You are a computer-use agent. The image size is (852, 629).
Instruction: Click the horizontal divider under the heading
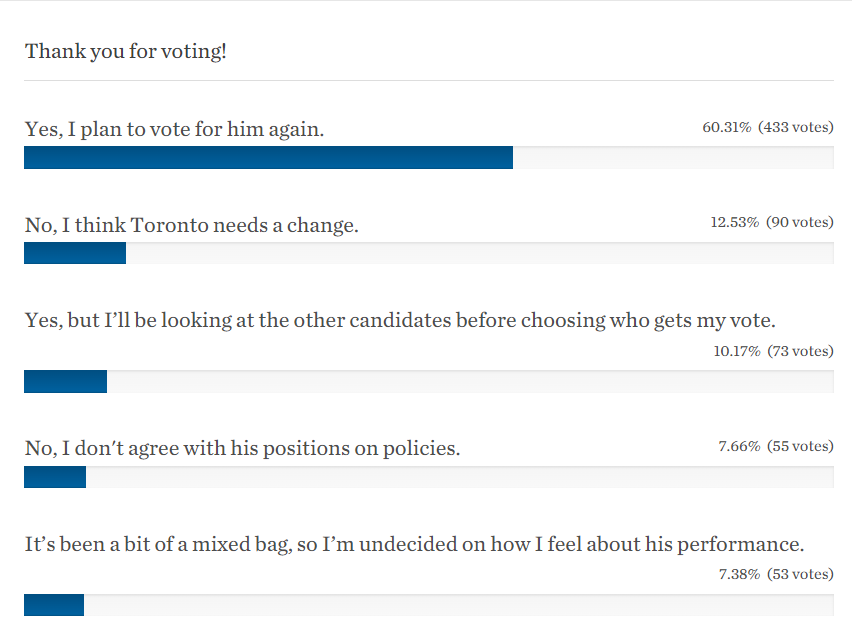click(x=429, y=80)
